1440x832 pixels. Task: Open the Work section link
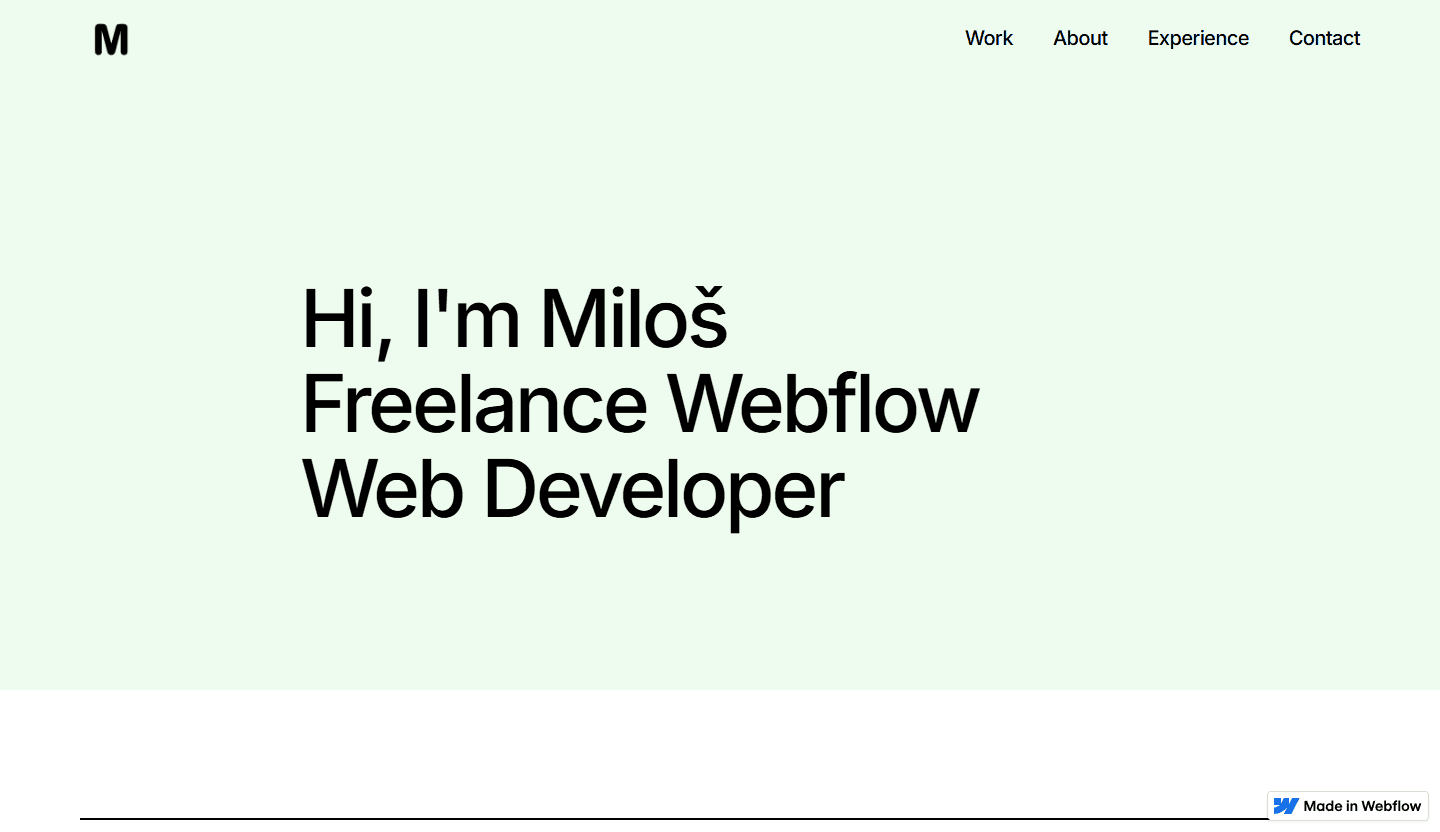pos(989,38)
